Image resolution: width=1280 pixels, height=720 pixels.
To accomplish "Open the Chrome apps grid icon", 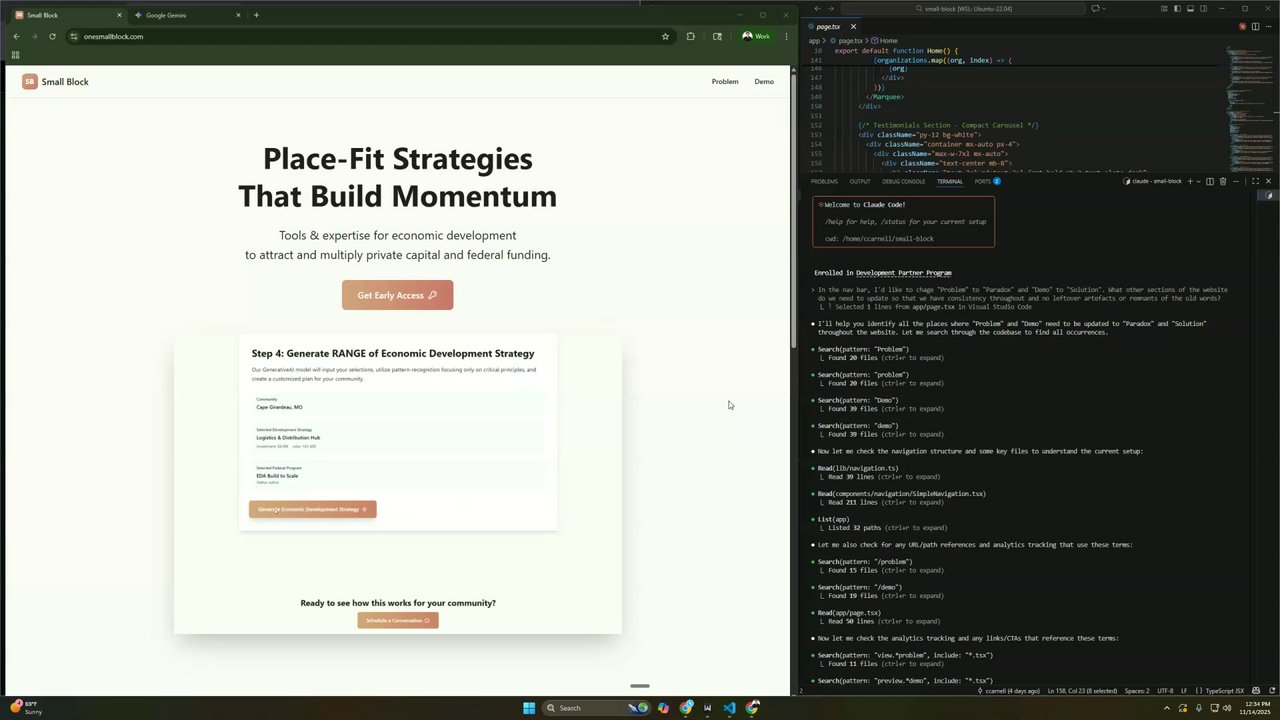I will coord(15,55).
